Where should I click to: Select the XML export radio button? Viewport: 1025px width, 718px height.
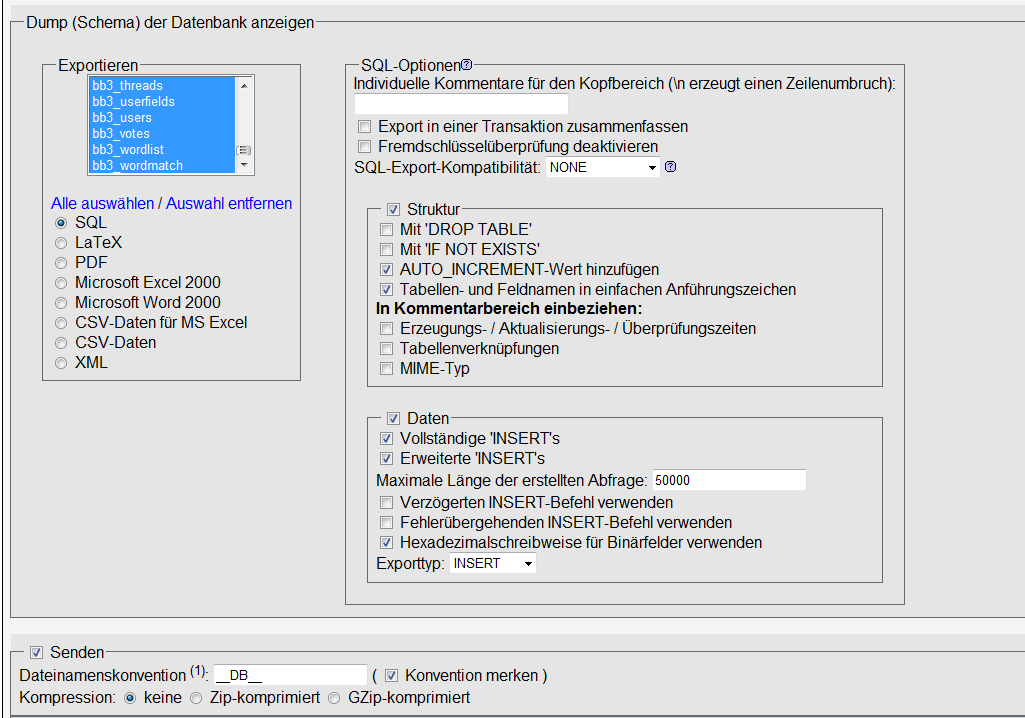coord(62,363)
